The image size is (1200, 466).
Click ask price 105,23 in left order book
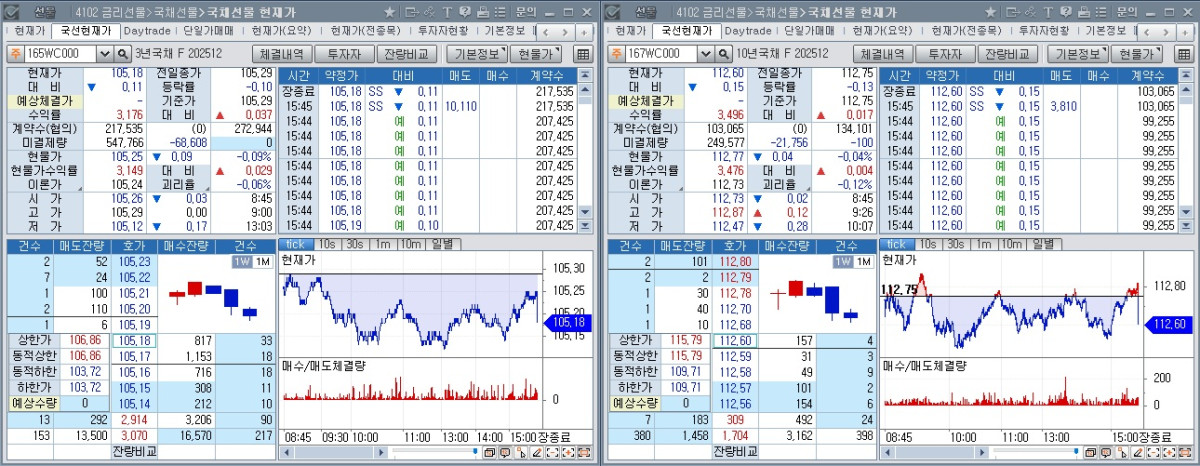134,261
